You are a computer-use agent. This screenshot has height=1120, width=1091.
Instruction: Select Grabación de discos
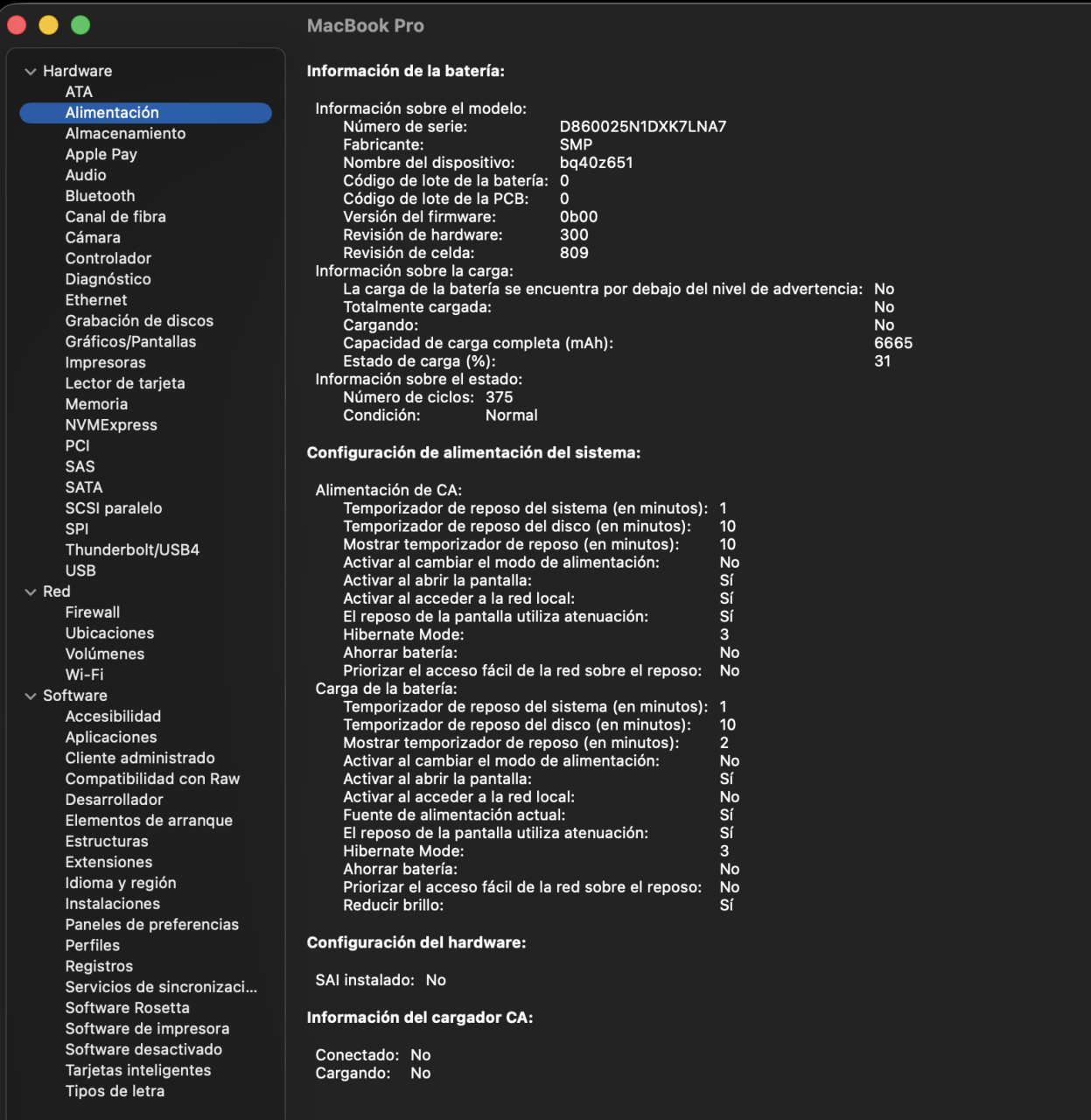pyautogui.click(x=139, y=321)
